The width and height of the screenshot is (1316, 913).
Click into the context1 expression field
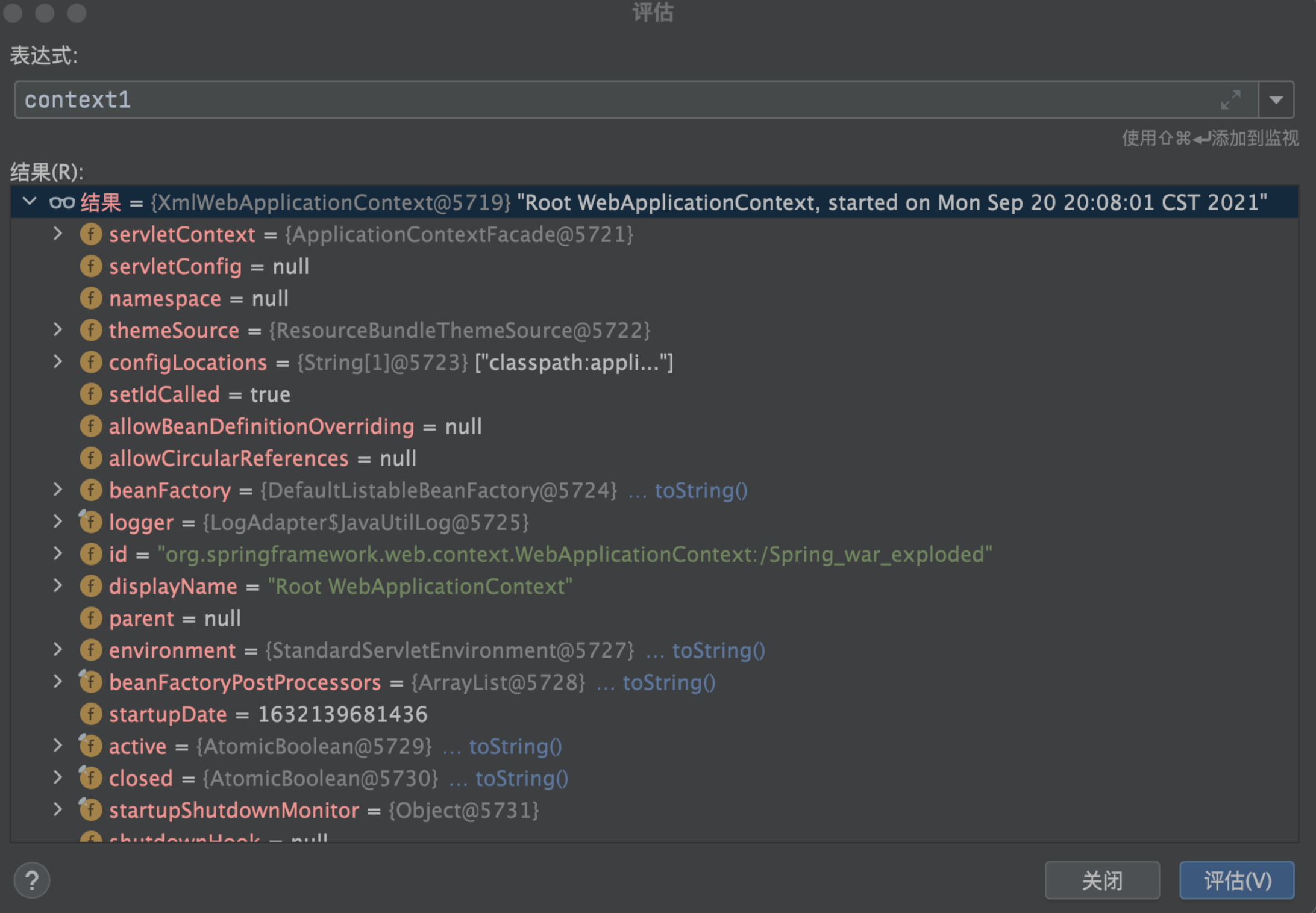[603, 100]
